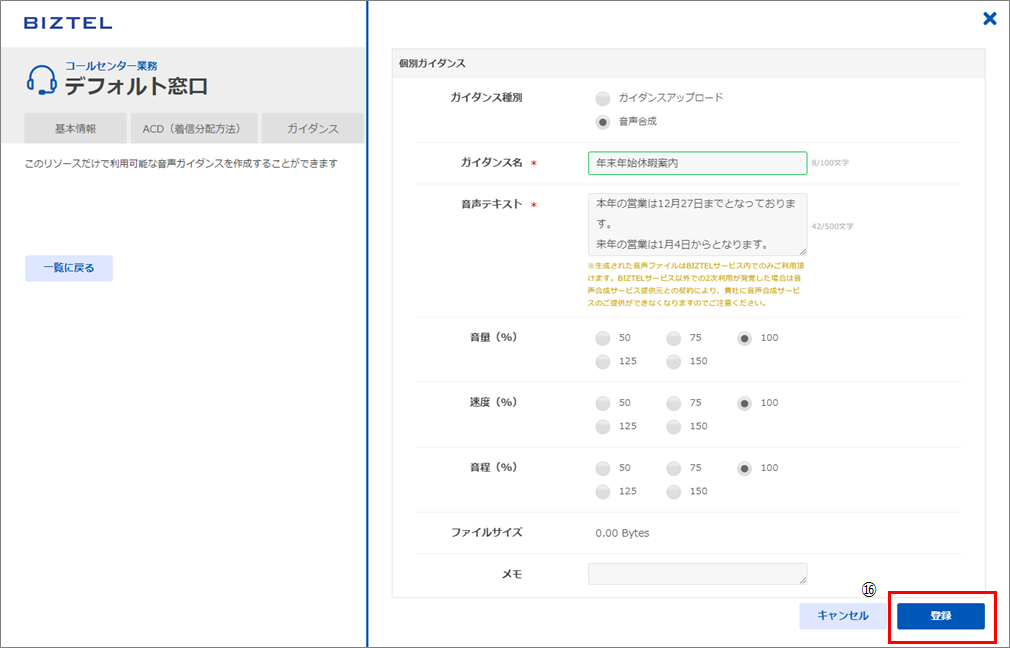Set 速度 to 50
Image resolution: width=1010 pixels, height=648 pixels.
603,403
